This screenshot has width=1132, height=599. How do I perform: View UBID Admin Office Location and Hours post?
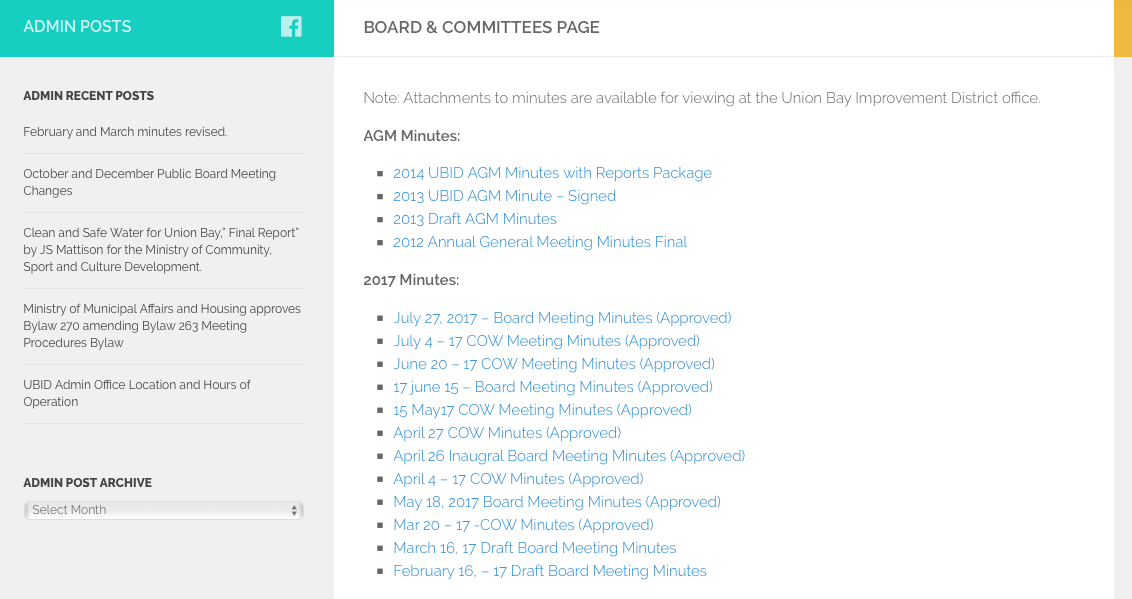click(137, 393)
